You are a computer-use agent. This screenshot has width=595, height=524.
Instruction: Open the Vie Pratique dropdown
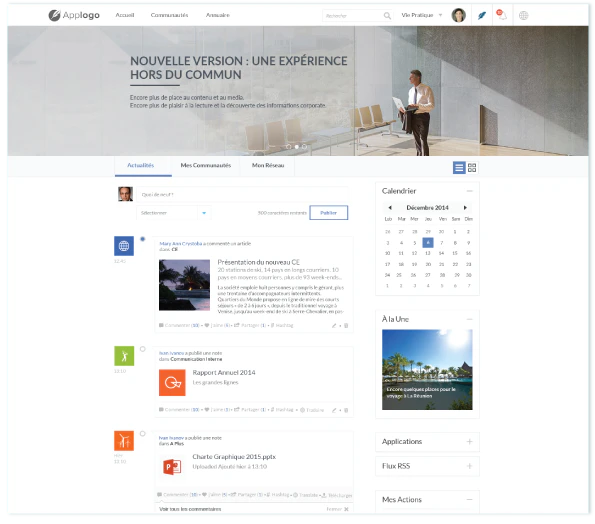point(422,15)
